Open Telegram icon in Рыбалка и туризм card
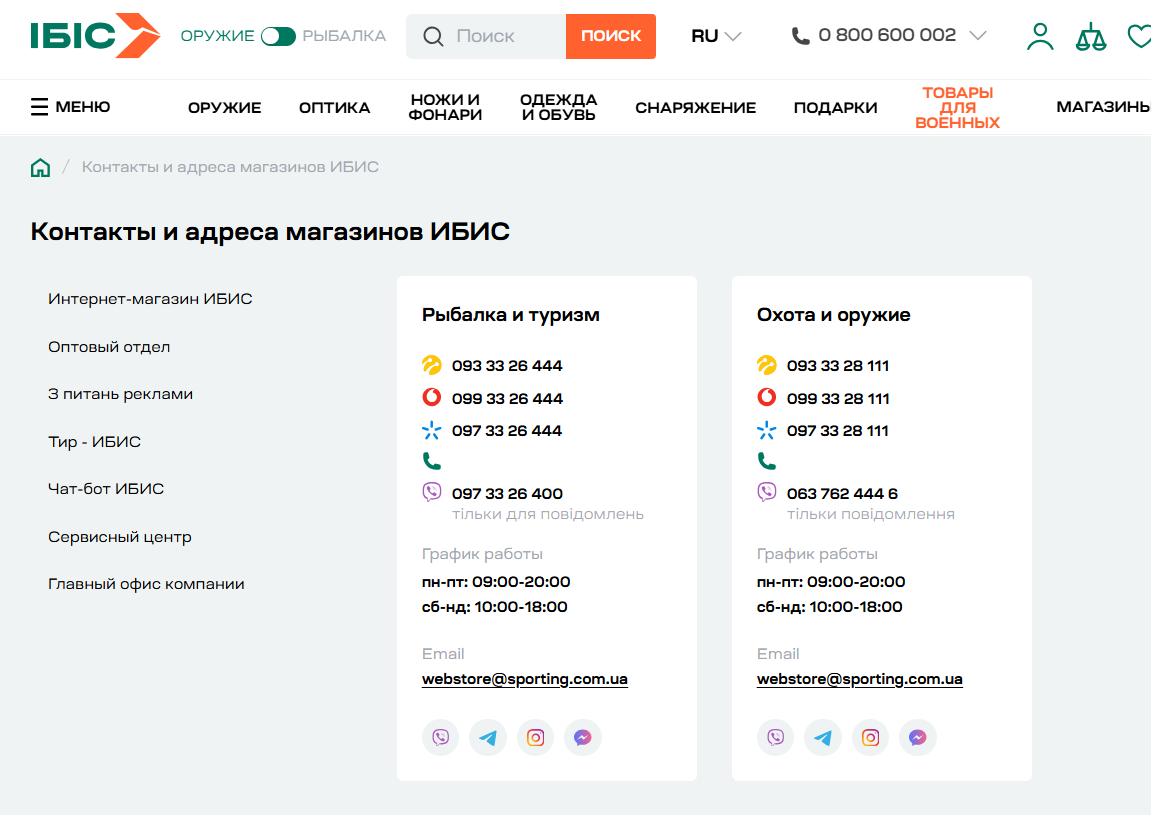1151x815 pixels. (x=488, y=738)
